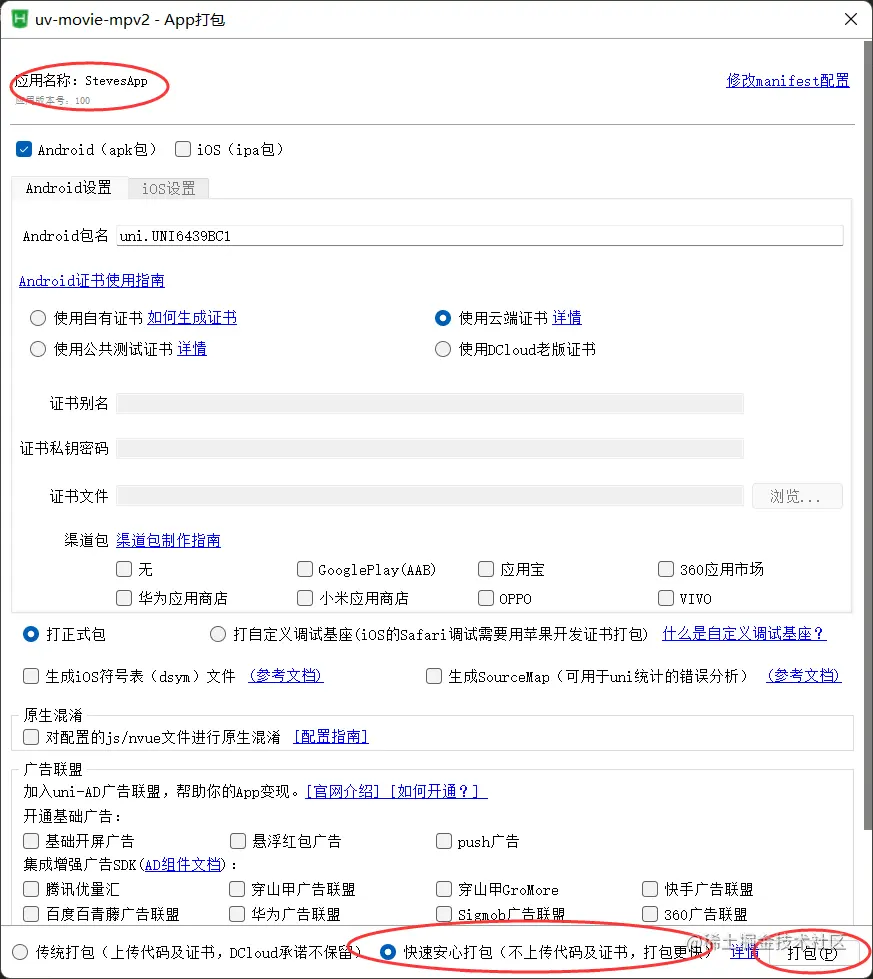This screenshot has width=873, height=979.
Task: Open the [如何开通?] link
Action: click(435, 792)
